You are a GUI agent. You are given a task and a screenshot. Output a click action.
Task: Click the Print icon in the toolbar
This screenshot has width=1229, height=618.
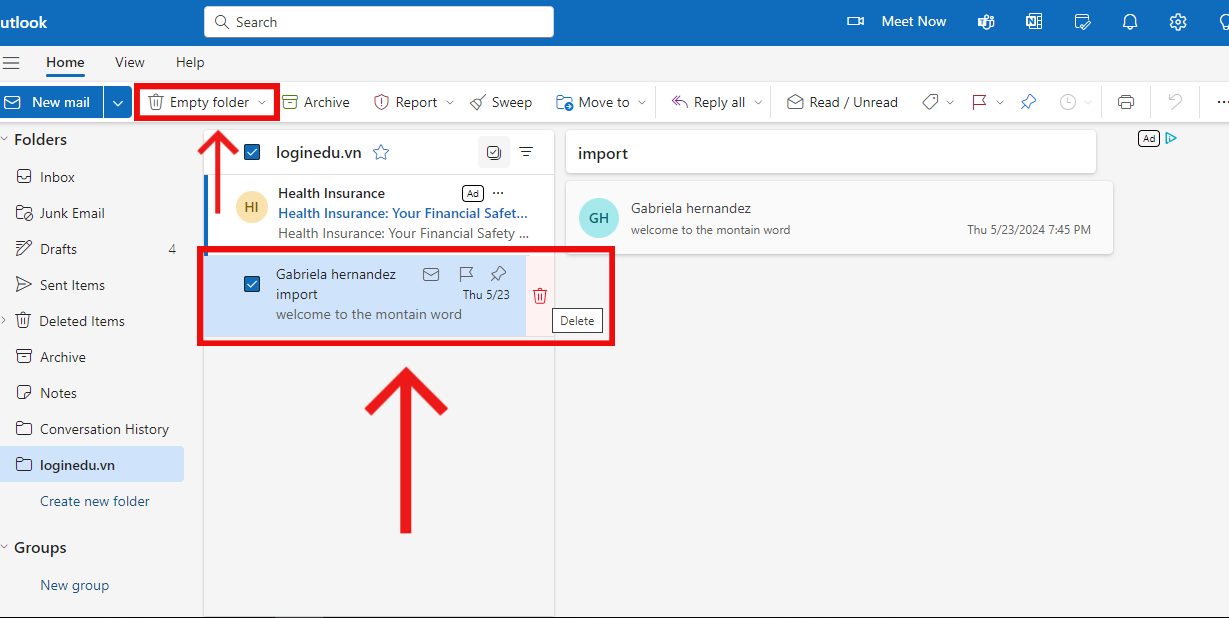tap(1126, 102)
